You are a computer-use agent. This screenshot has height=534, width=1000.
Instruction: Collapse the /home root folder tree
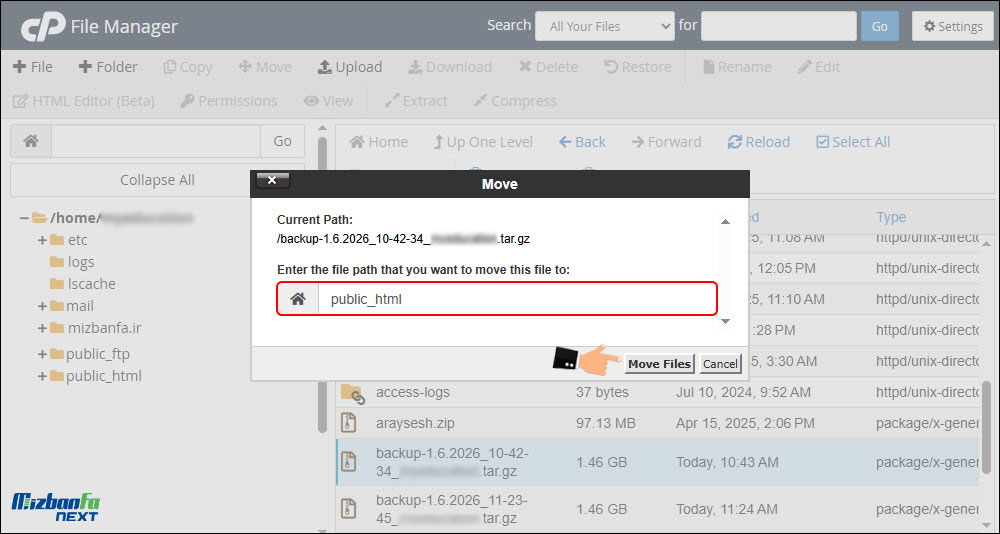click(24, 218)
